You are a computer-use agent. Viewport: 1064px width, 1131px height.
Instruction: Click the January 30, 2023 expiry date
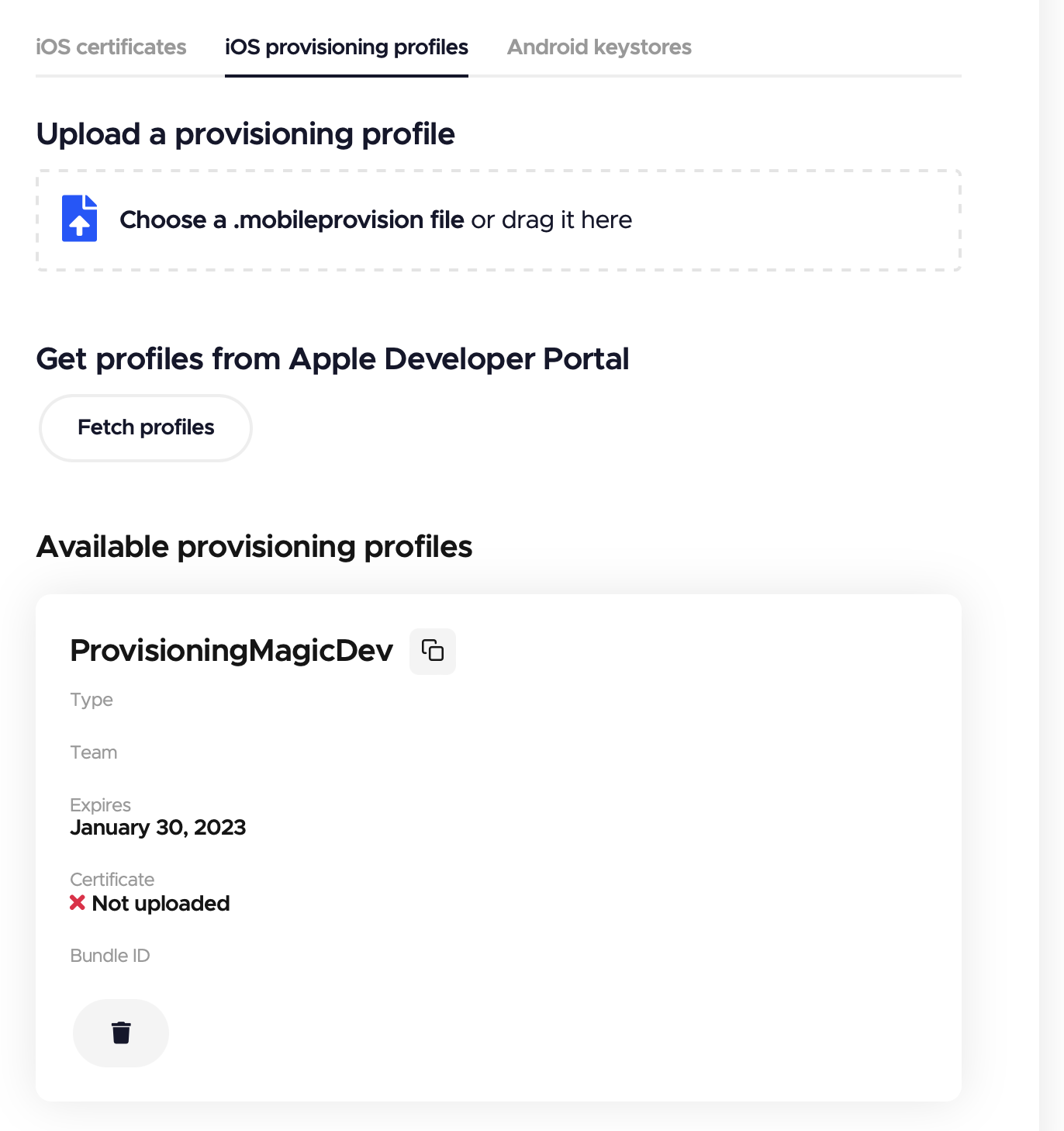click(158, 828)
